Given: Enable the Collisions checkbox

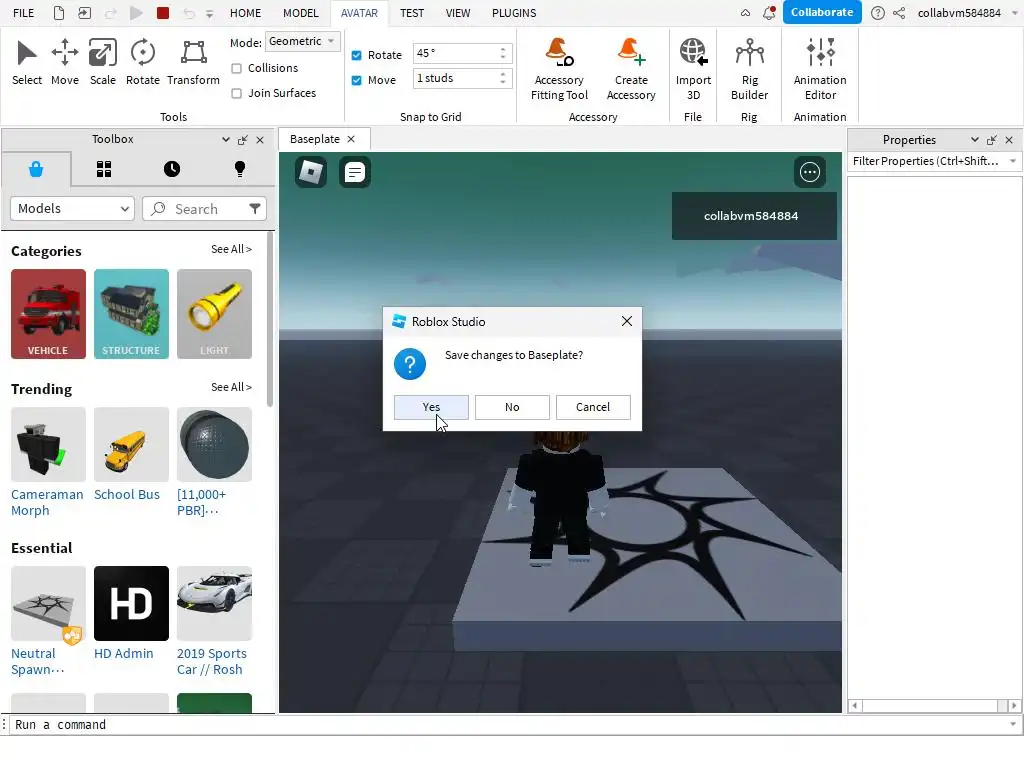Looking at the screenshot, I should 236,68.
